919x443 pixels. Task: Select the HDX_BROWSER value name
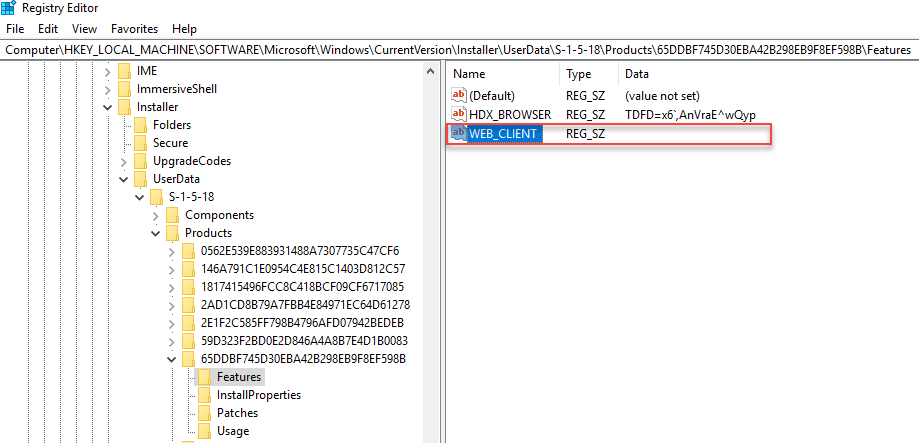tap(510, 114)
